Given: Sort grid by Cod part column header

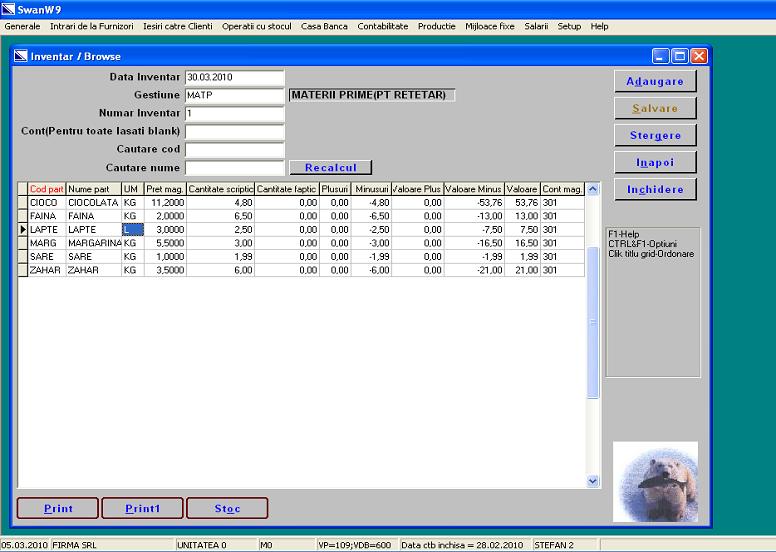Looking at the screenshot, I should point(46,188).
